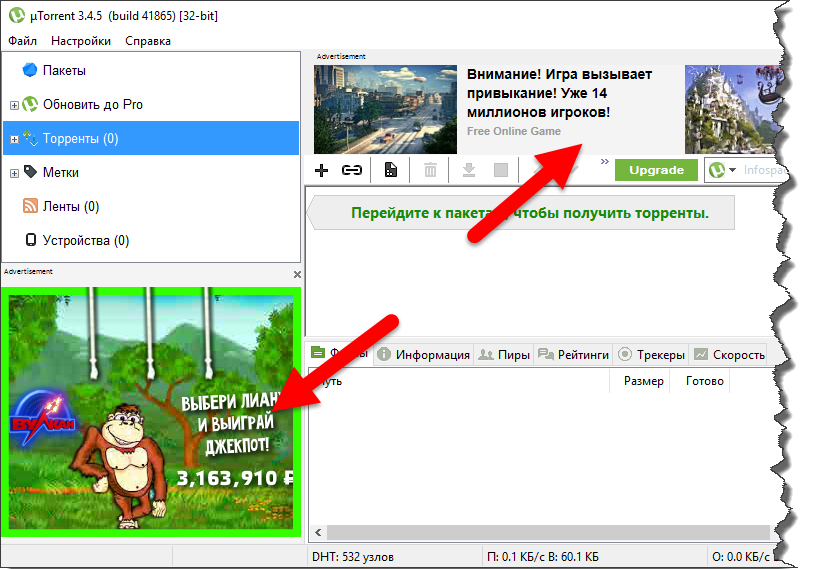Select Пакеты in the sidebar

tap(151, 70)
